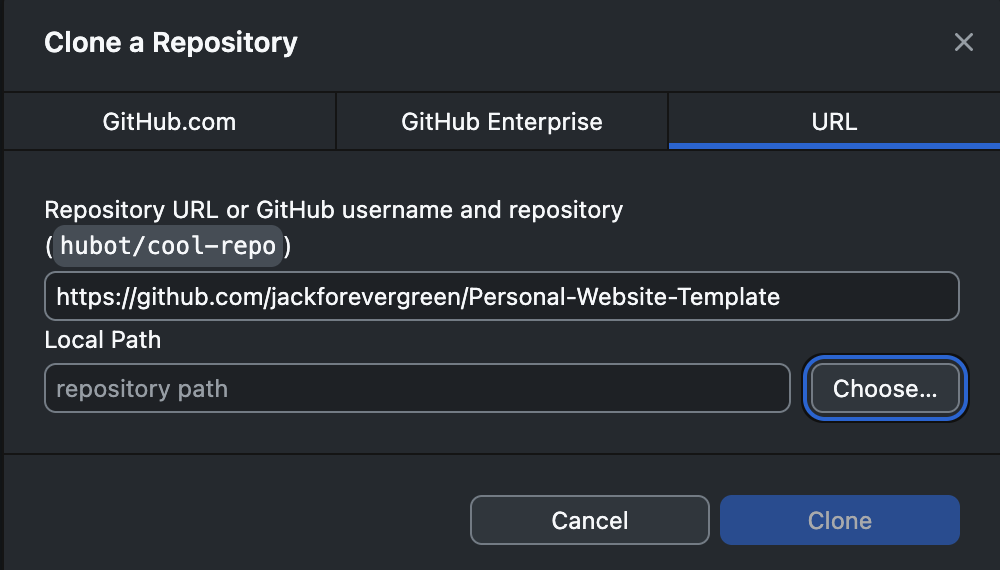Open the GitHub Enterprise tab
The width and height of the screenshot is (1000, 570).
click(501, 122)
